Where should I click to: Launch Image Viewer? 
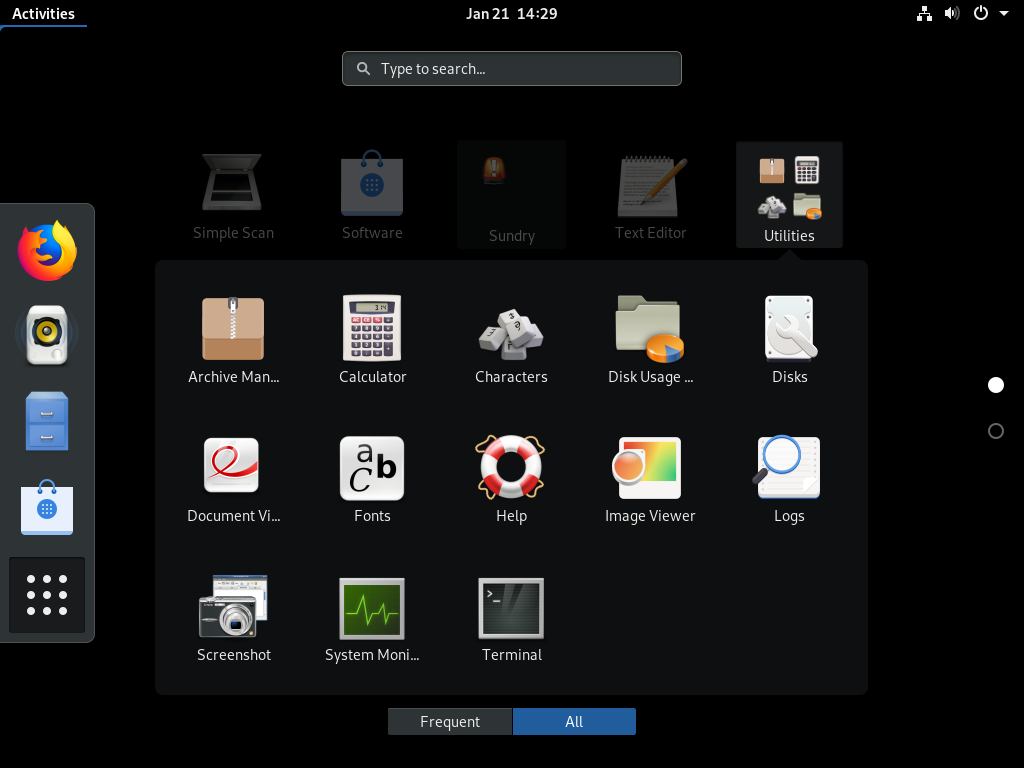pyautogui.click(x=650, y=479)
